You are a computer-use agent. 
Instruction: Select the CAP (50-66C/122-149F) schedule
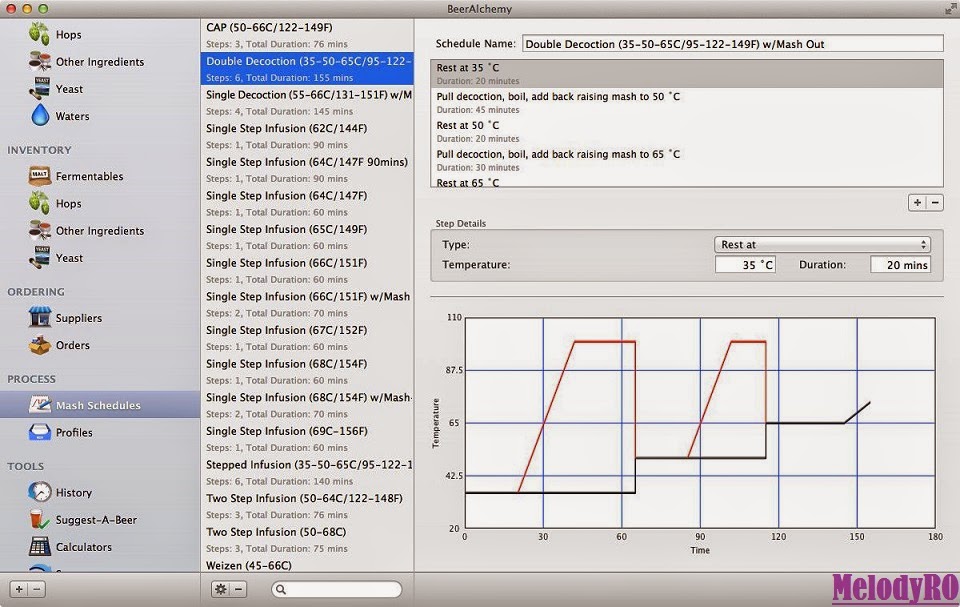tap(307, 36)
